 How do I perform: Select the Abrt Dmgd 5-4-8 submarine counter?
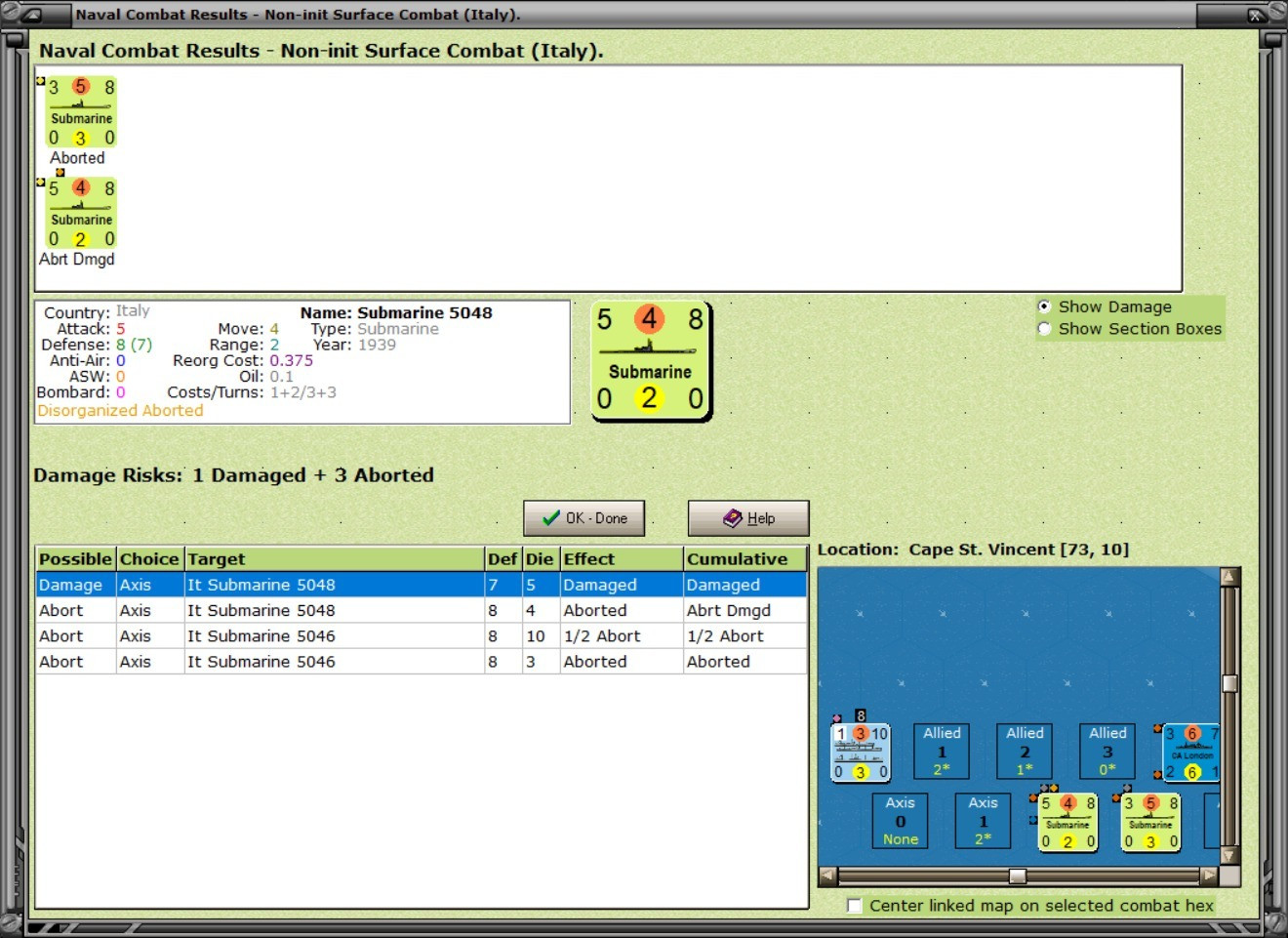82,214
